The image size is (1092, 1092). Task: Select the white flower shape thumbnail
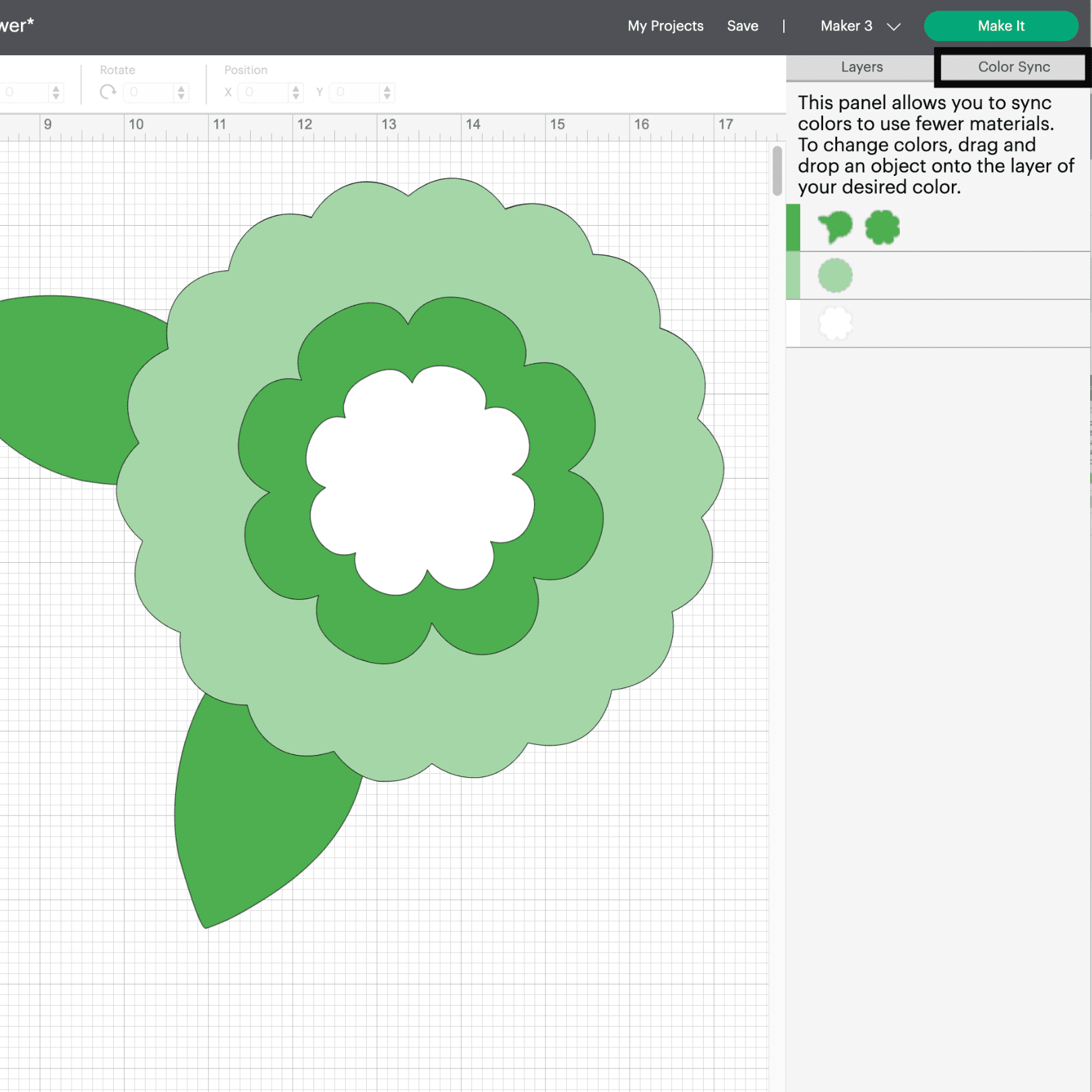click(x=835, y=322)
